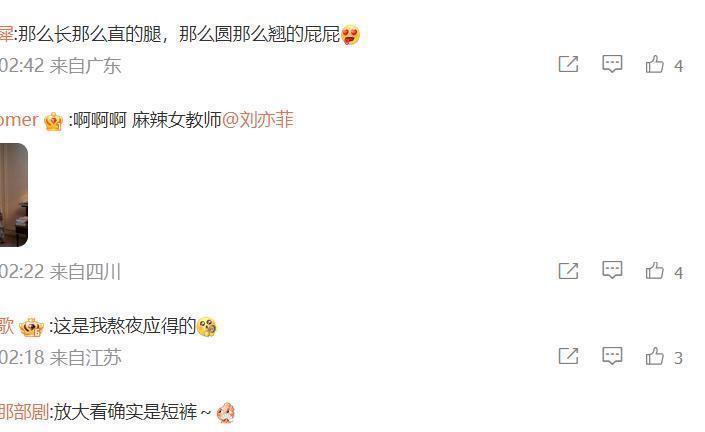Share the 02:22 Sichuan comment

point(568,271)
